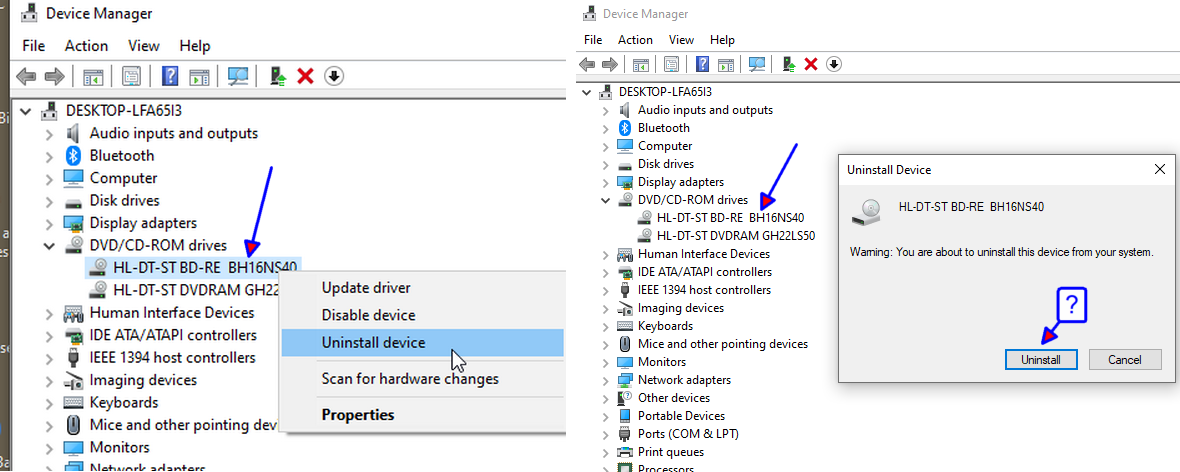Expand the Portable Devices node
The height and width of the screenshot is (472, 1180).
point(605,416)
